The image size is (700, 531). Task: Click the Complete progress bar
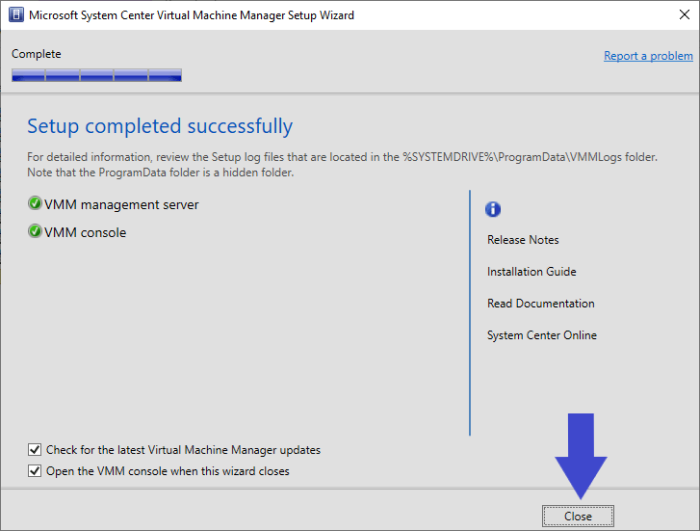point(96,75)
